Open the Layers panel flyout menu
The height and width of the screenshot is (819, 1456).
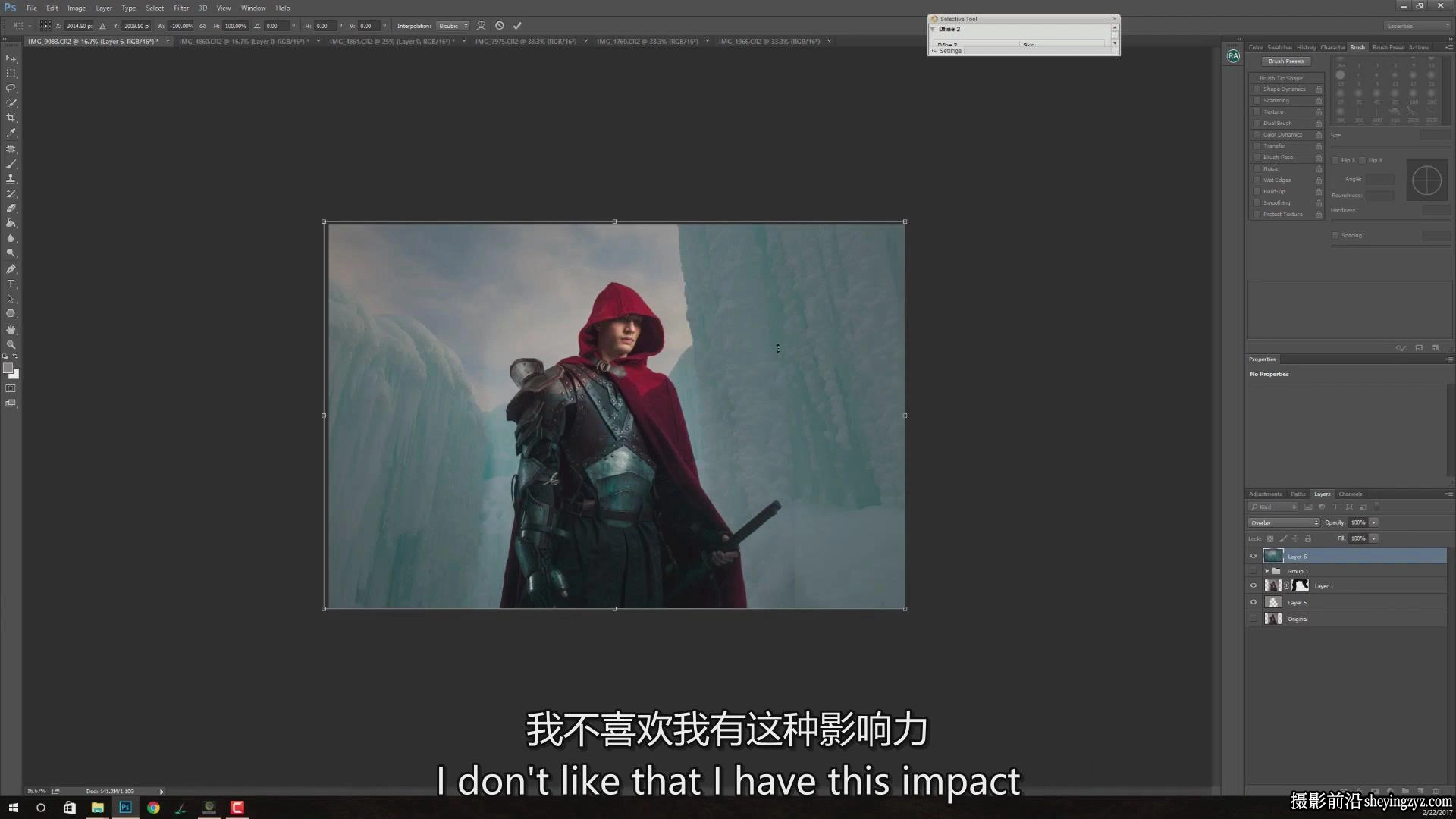pyautogui.click(x=1448, y=494)
